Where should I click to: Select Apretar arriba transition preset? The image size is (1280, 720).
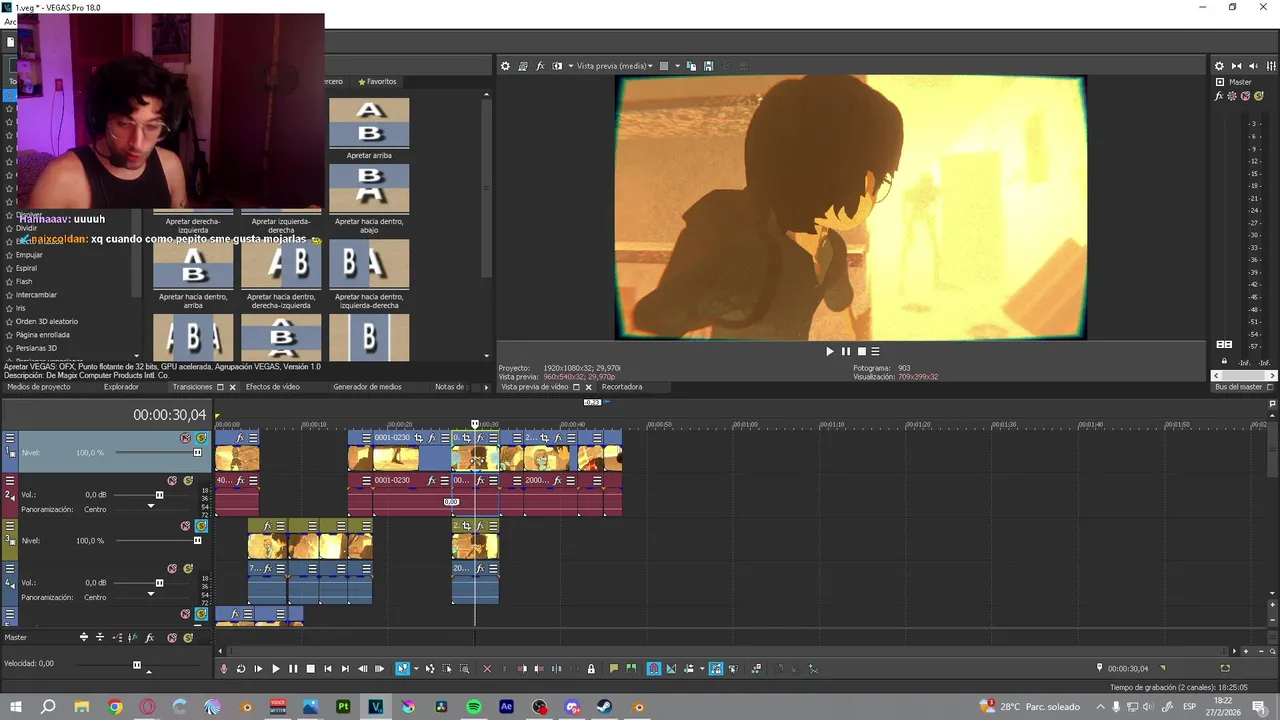point(369,128)
